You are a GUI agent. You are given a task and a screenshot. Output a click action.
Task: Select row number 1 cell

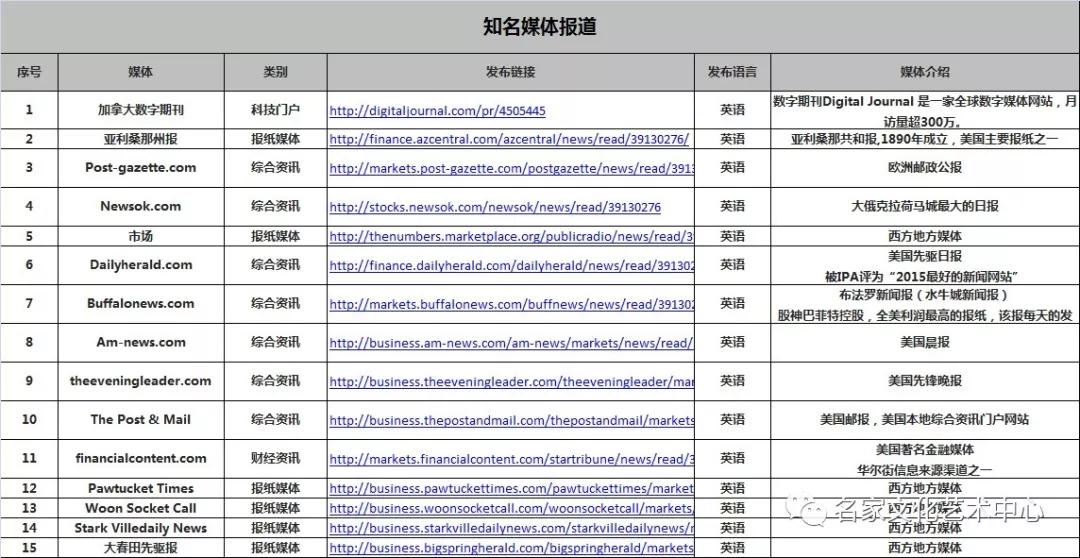coord(29,110)
